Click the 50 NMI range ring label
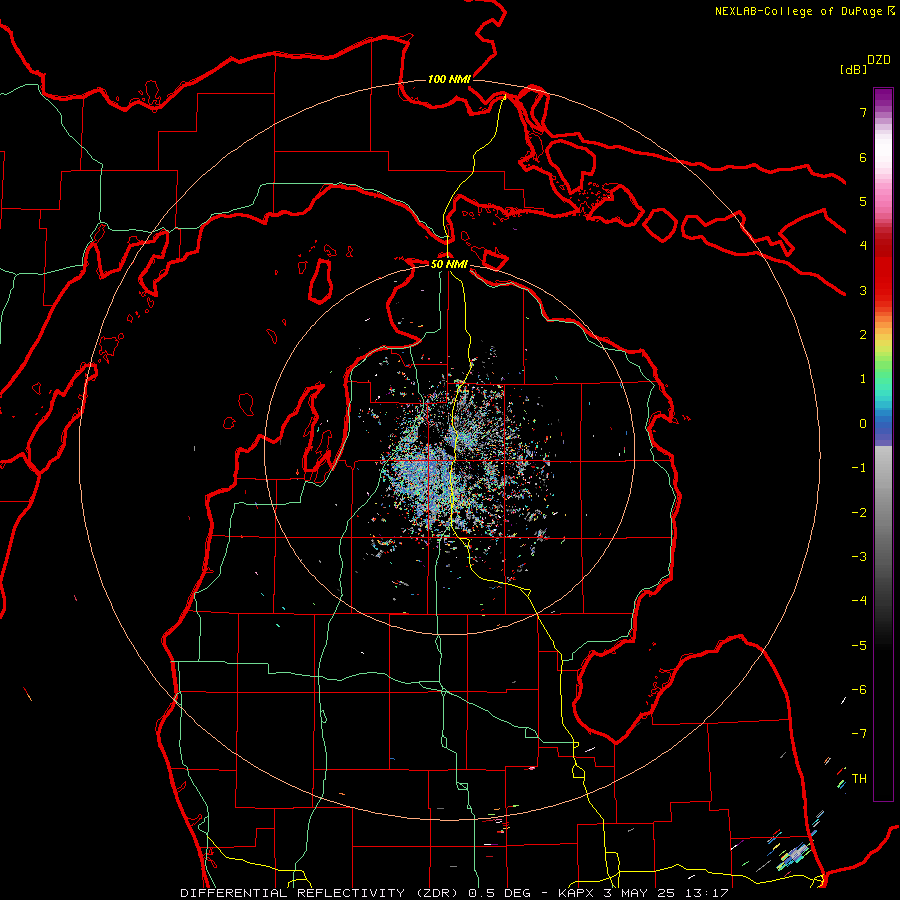Image resolution: width=900 pixels, height=900 pixels. (449, 264)
